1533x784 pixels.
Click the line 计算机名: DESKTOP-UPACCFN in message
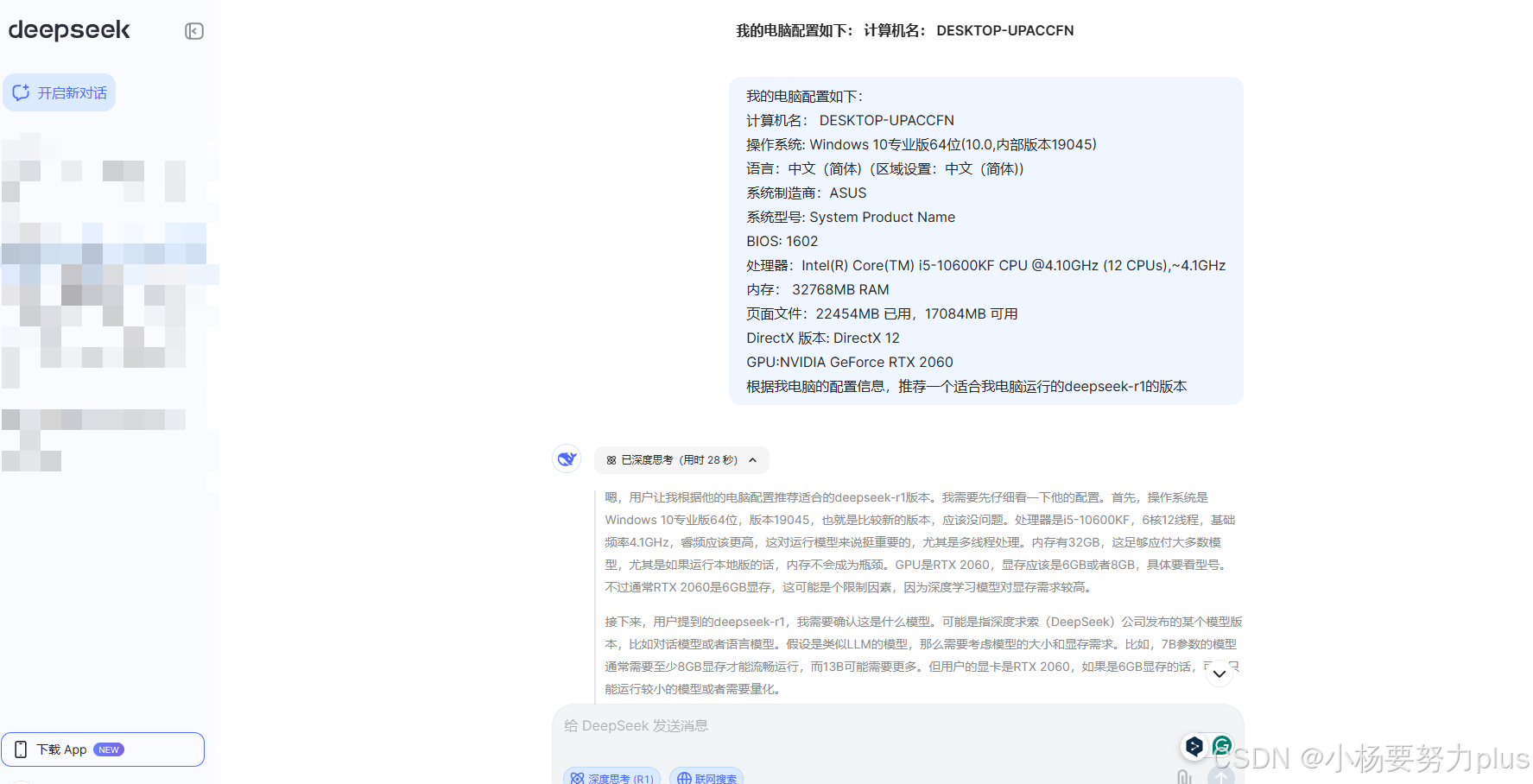tap(851, 120)
